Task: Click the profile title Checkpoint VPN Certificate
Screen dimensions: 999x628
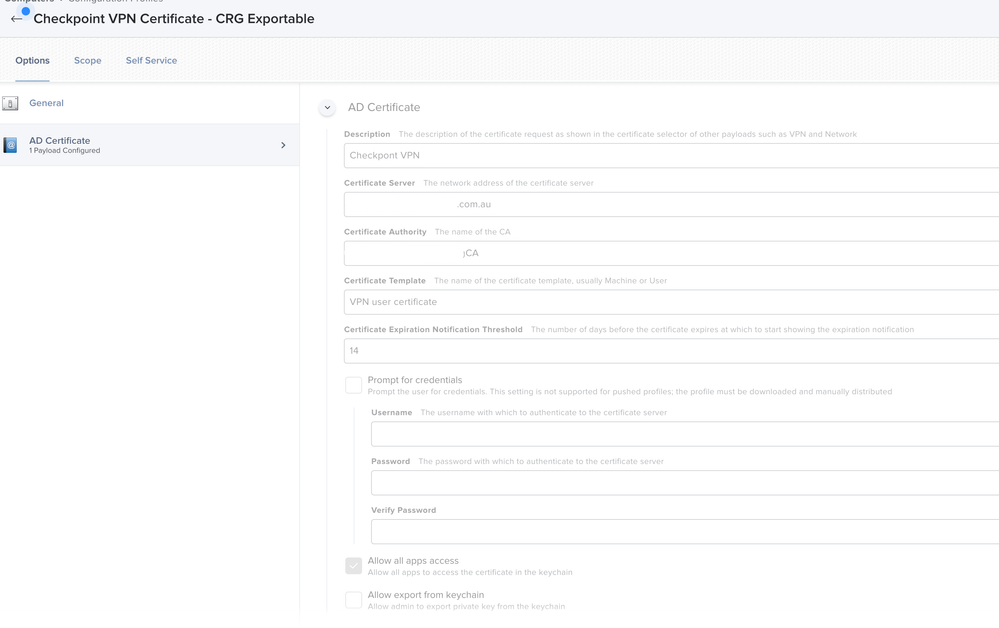Action: click(x=174, y=18)
